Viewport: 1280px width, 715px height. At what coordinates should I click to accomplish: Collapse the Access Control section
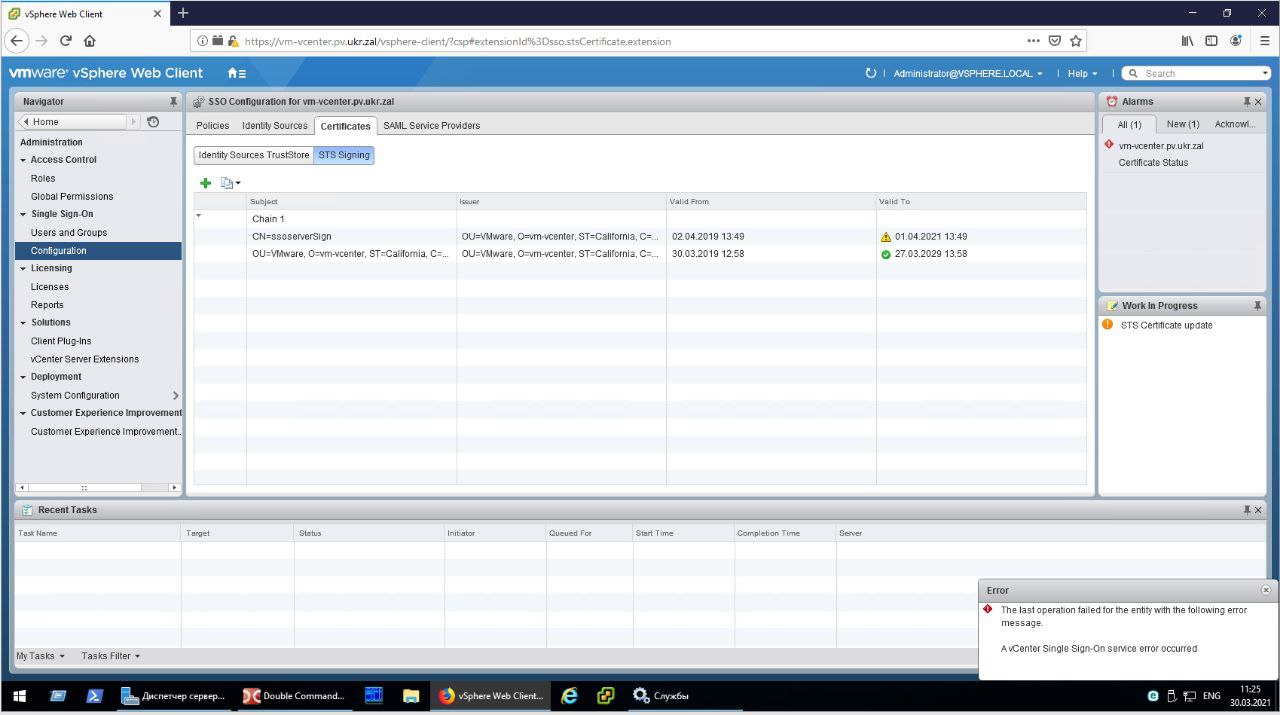pyautogui.click(x=23, y=160)
